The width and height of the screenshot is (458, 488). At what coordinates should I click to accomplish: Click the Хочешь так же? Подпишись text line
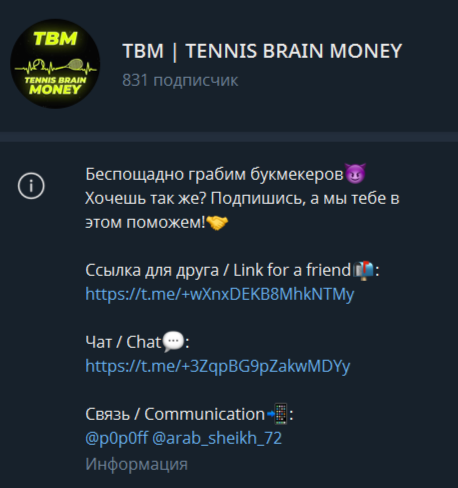[x=196, y=198]
